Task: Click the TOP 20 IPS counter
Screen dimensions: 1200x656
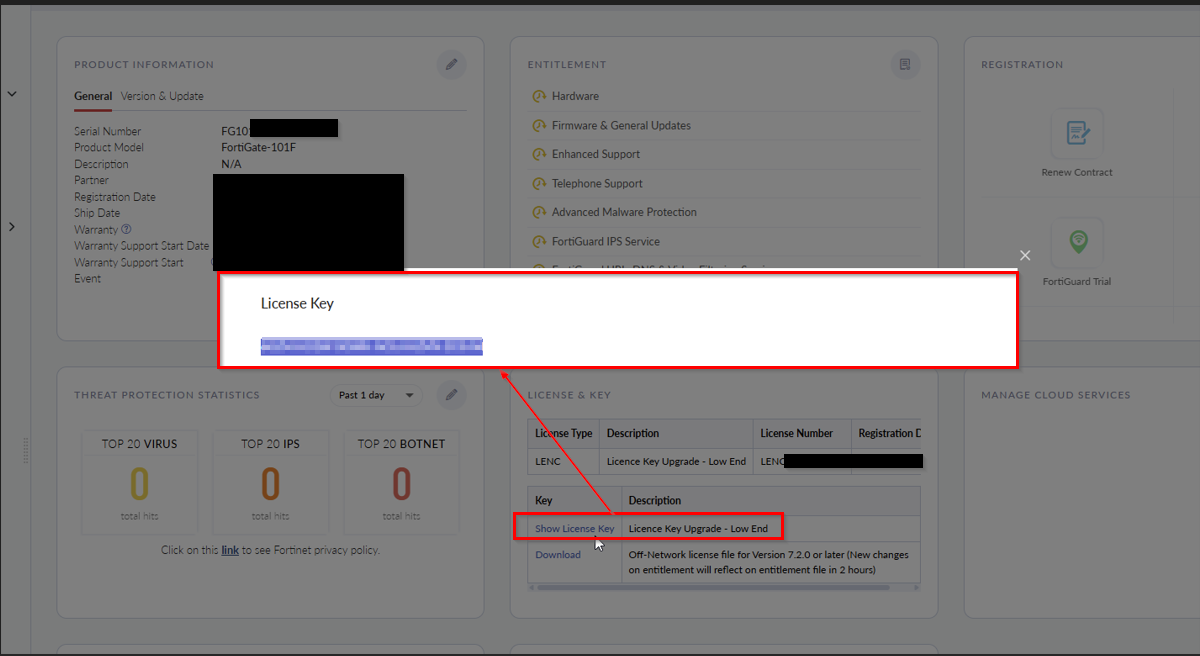Action: 270,482
